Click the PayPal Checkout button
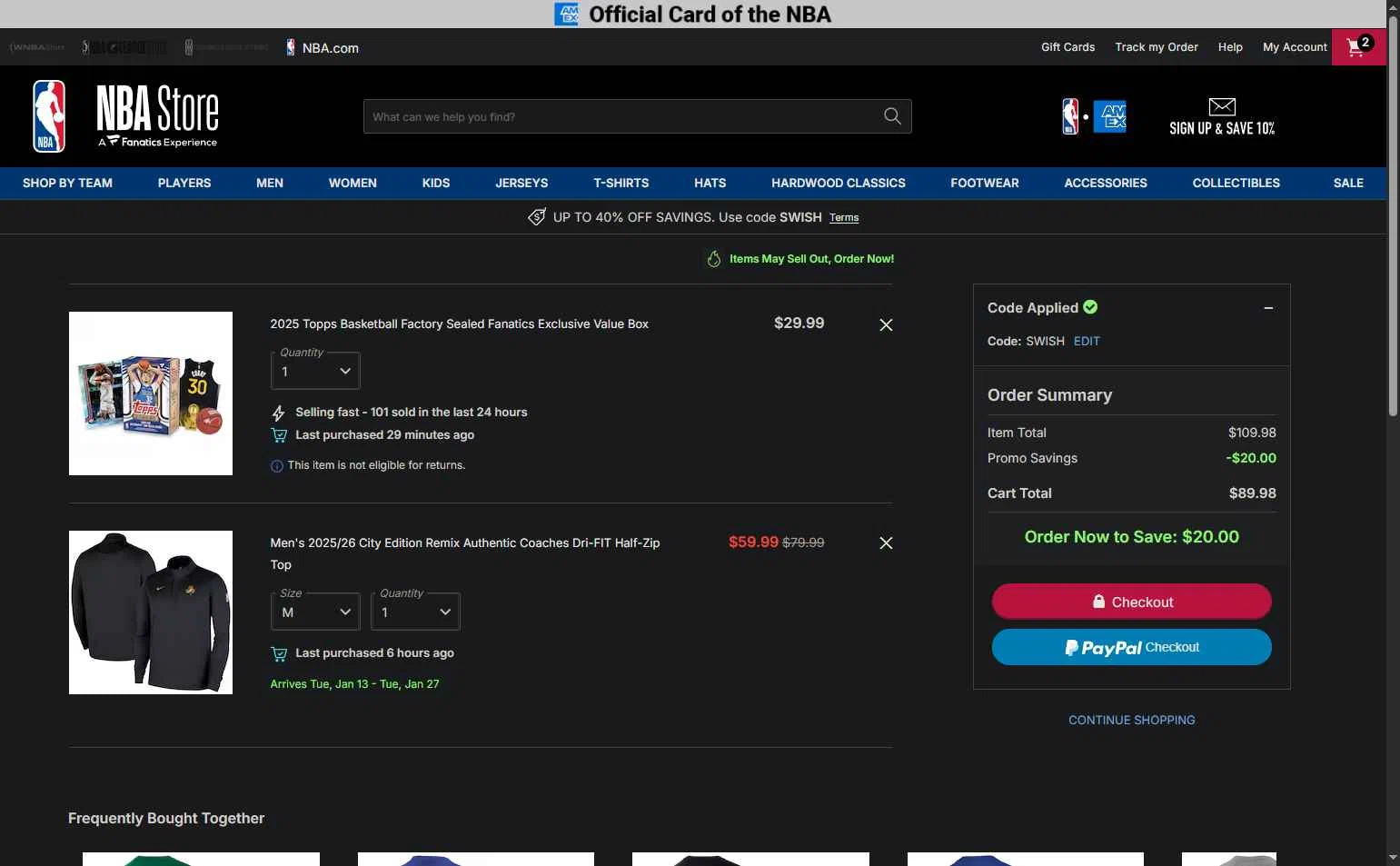The width and height of the screenshot is (1400, 866). [1132, 647]
